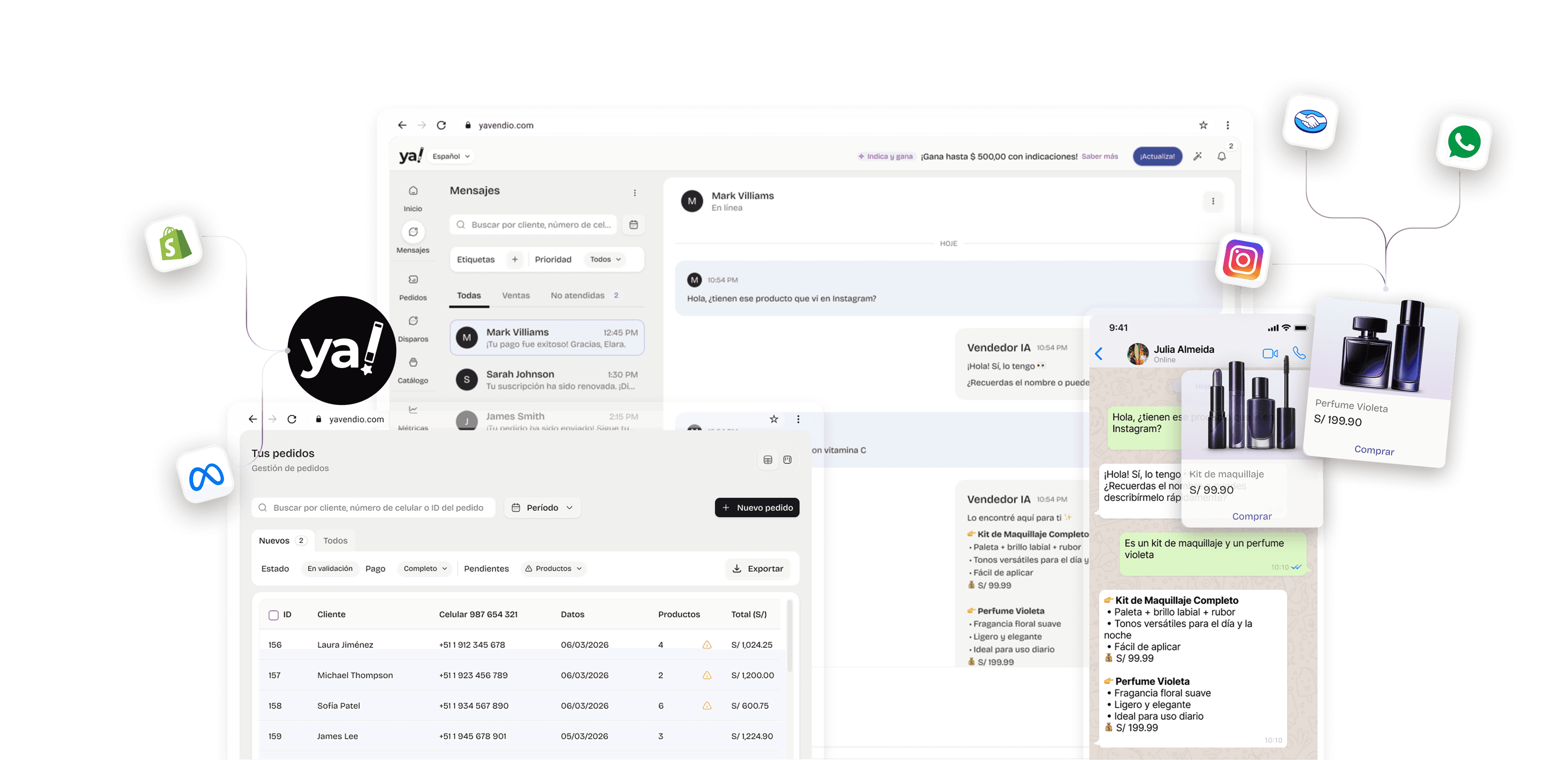Click the notification bell icon
1568x760 pixels.
coord(1221,156)
